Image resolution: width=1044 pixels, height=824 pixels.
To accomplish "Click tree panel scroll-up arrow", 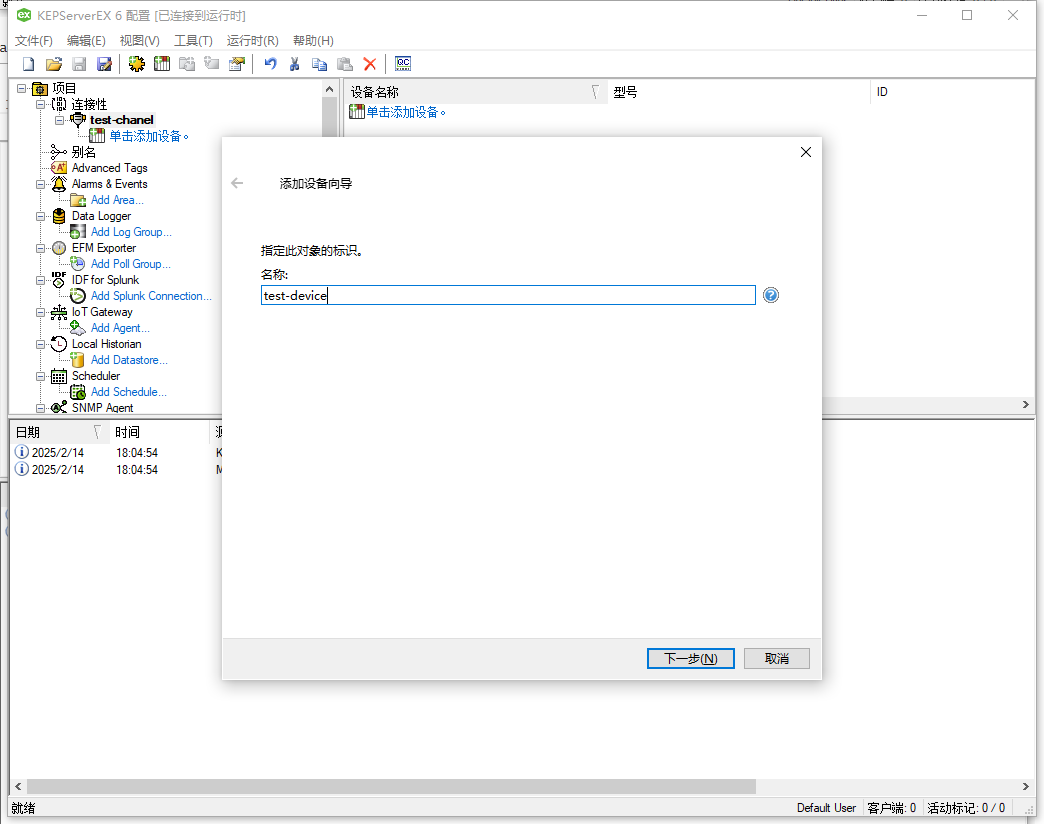I will pos(330,89).
